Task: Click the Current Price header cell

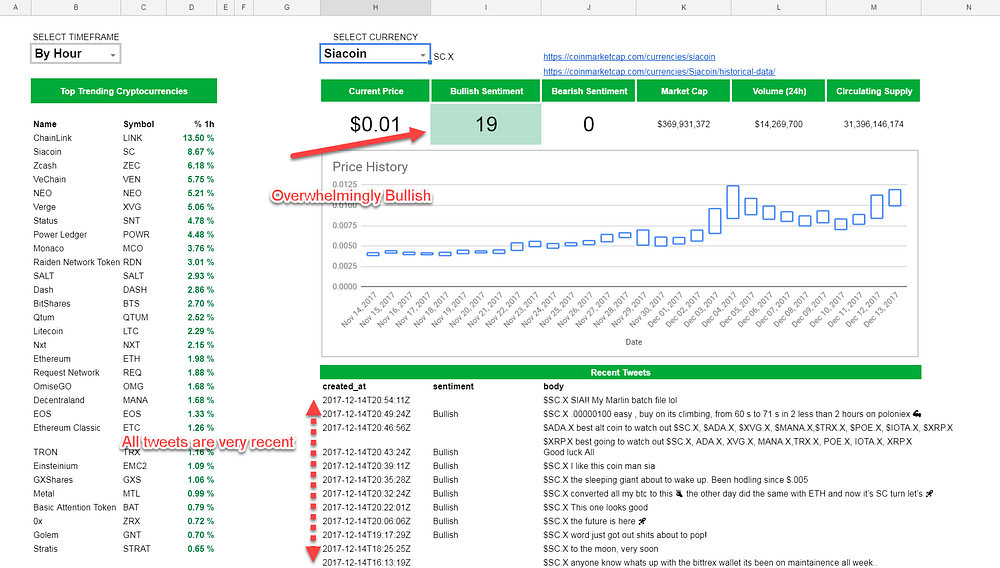Action: 375,91
